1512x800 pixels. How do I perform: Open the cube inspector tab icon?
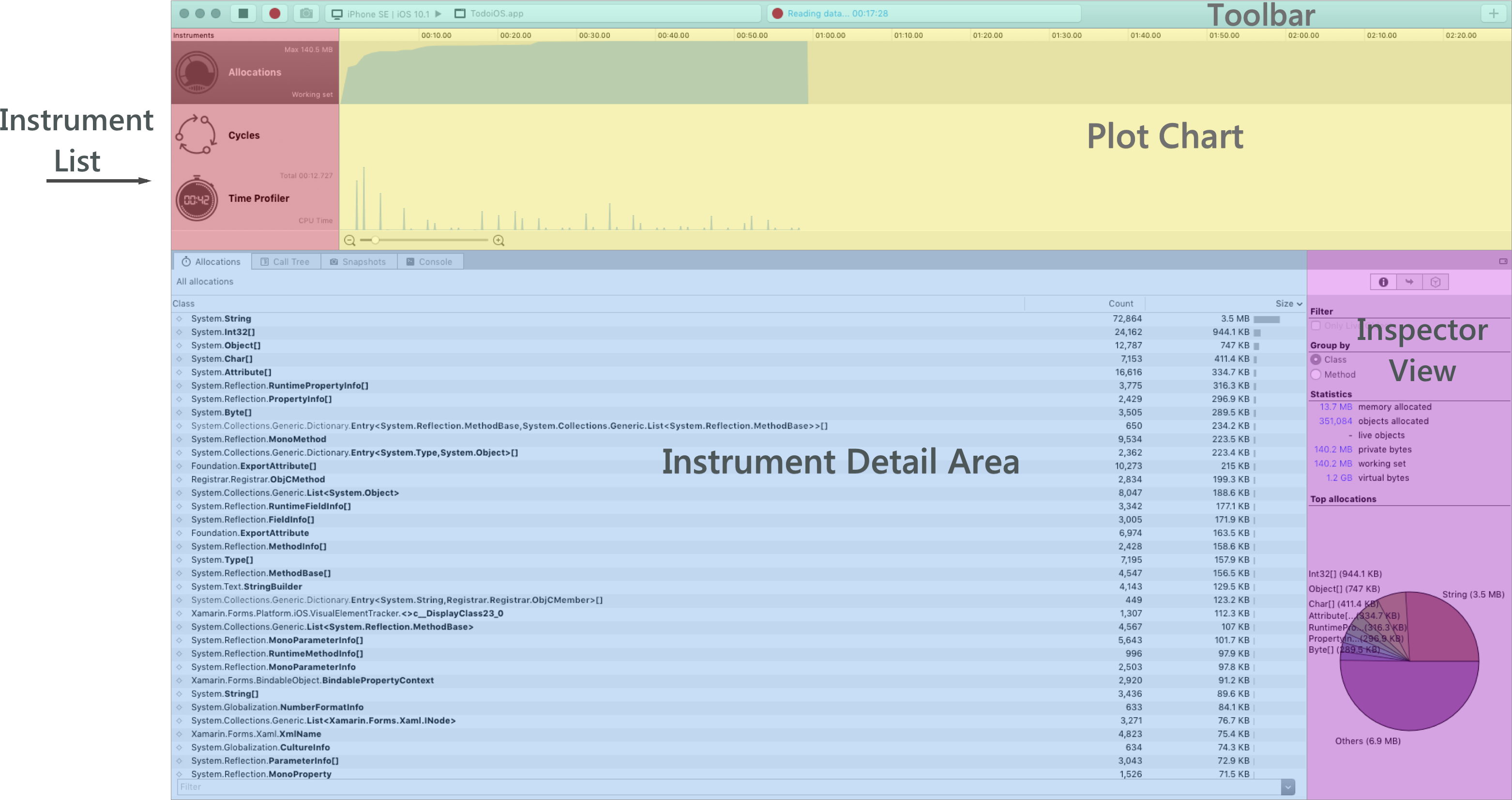1435,282
